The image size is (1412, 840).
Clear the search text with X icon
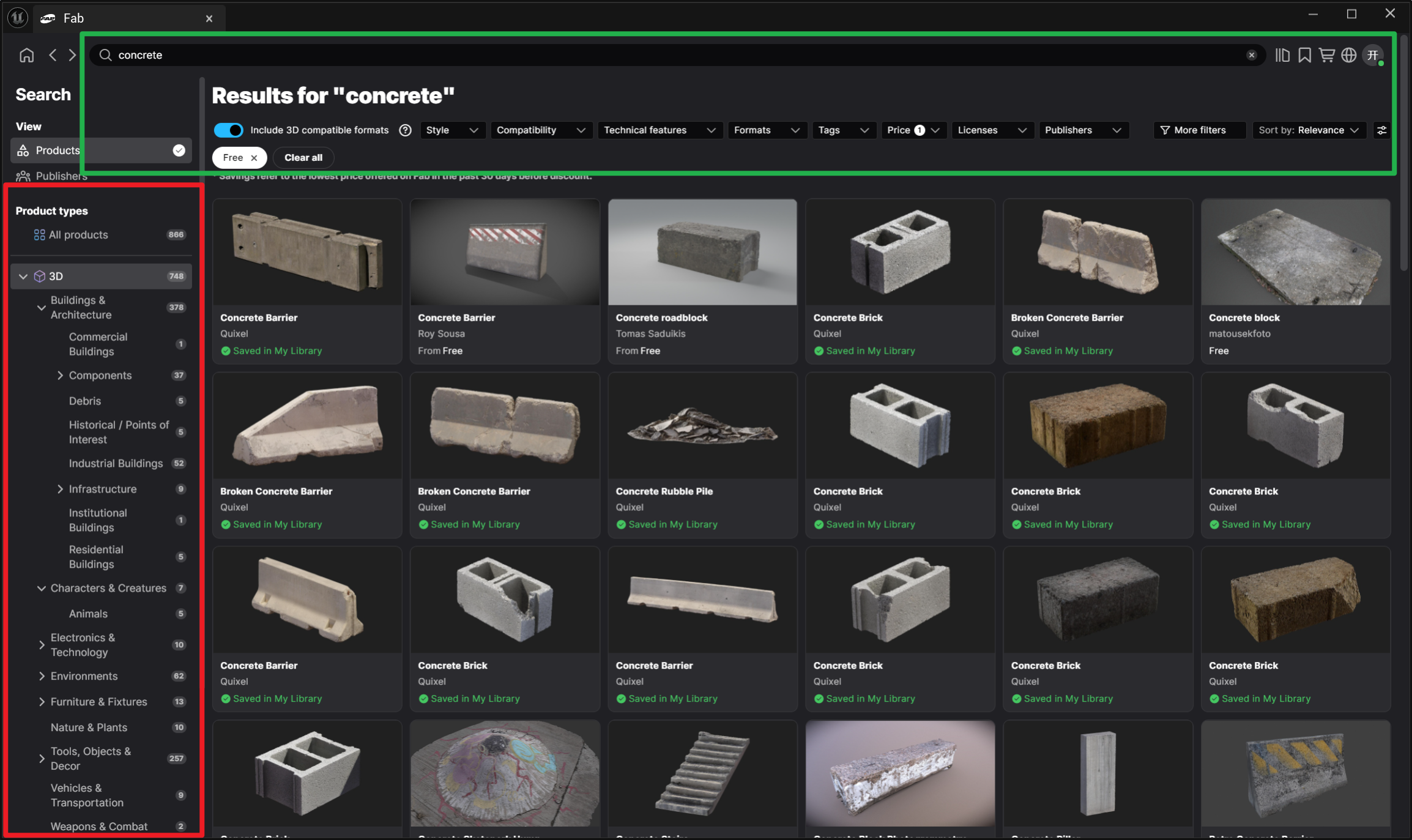pyautogui.click(x=1252, y=55)
